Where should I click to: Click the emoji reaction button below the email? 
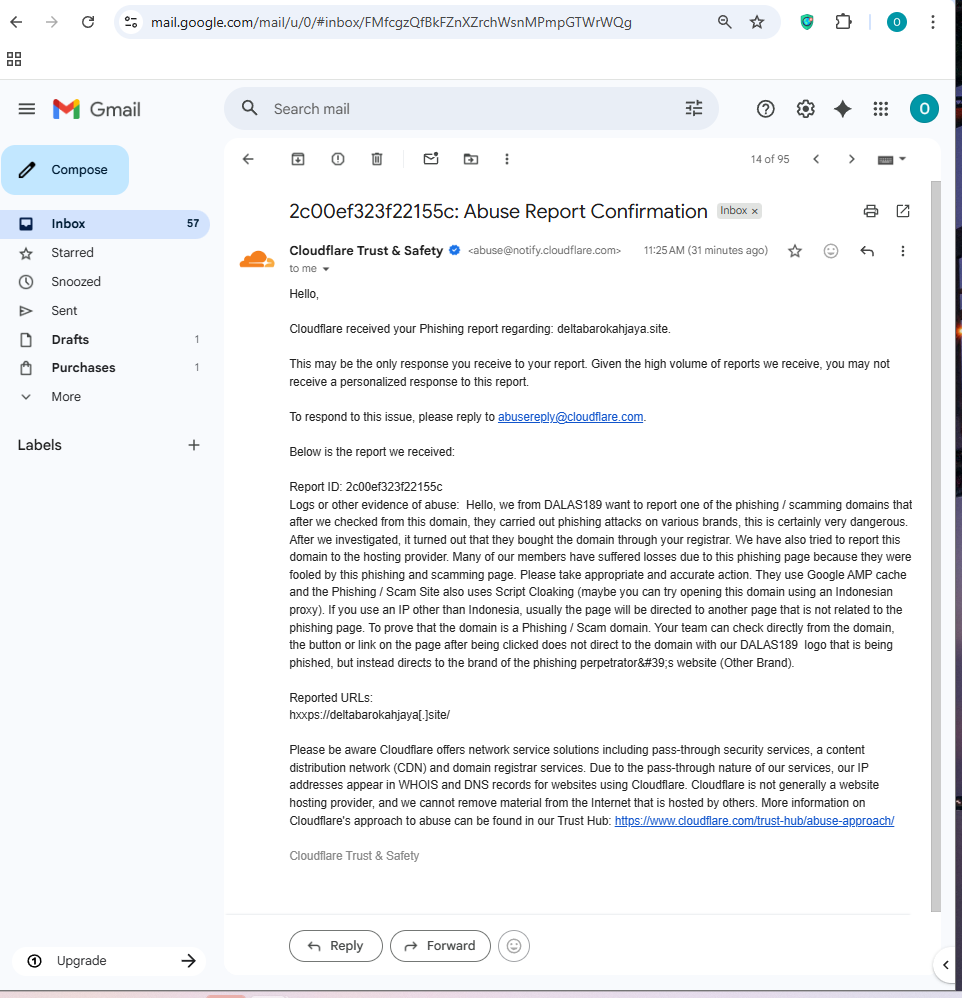(x=514, y=946)
